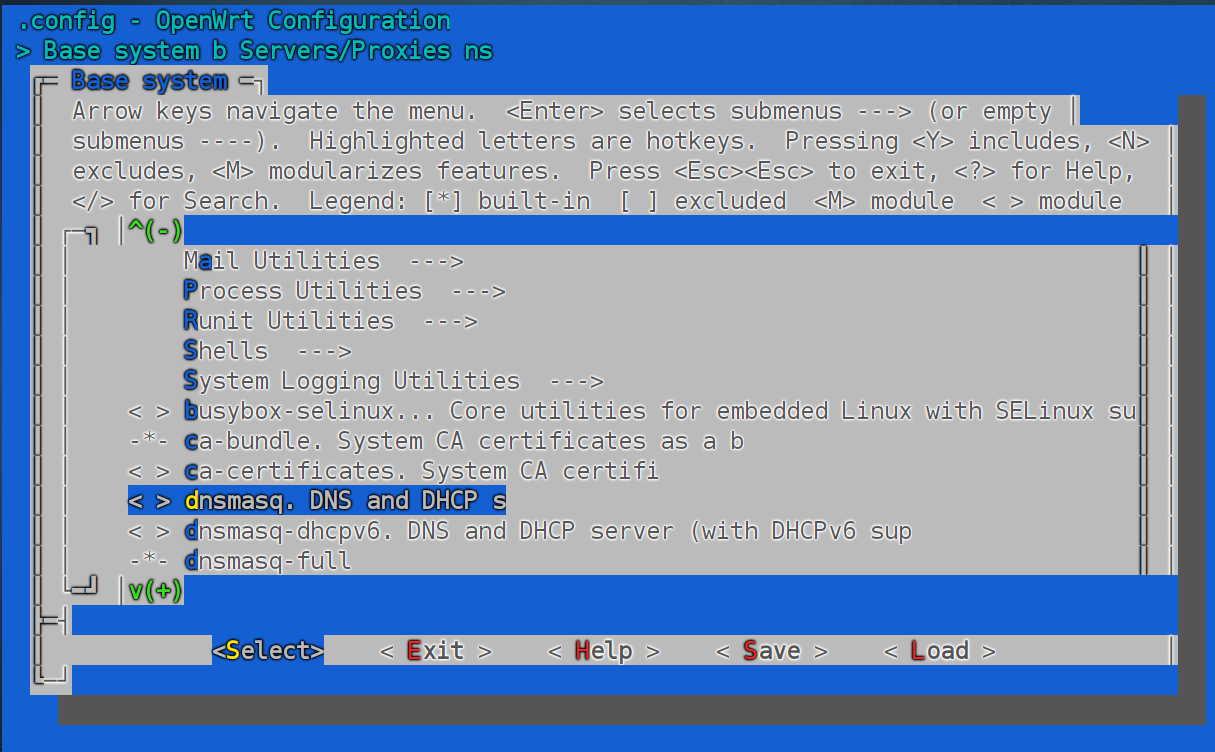
Task: Open the Runit Utilities submenu
Action: [288, 321]
